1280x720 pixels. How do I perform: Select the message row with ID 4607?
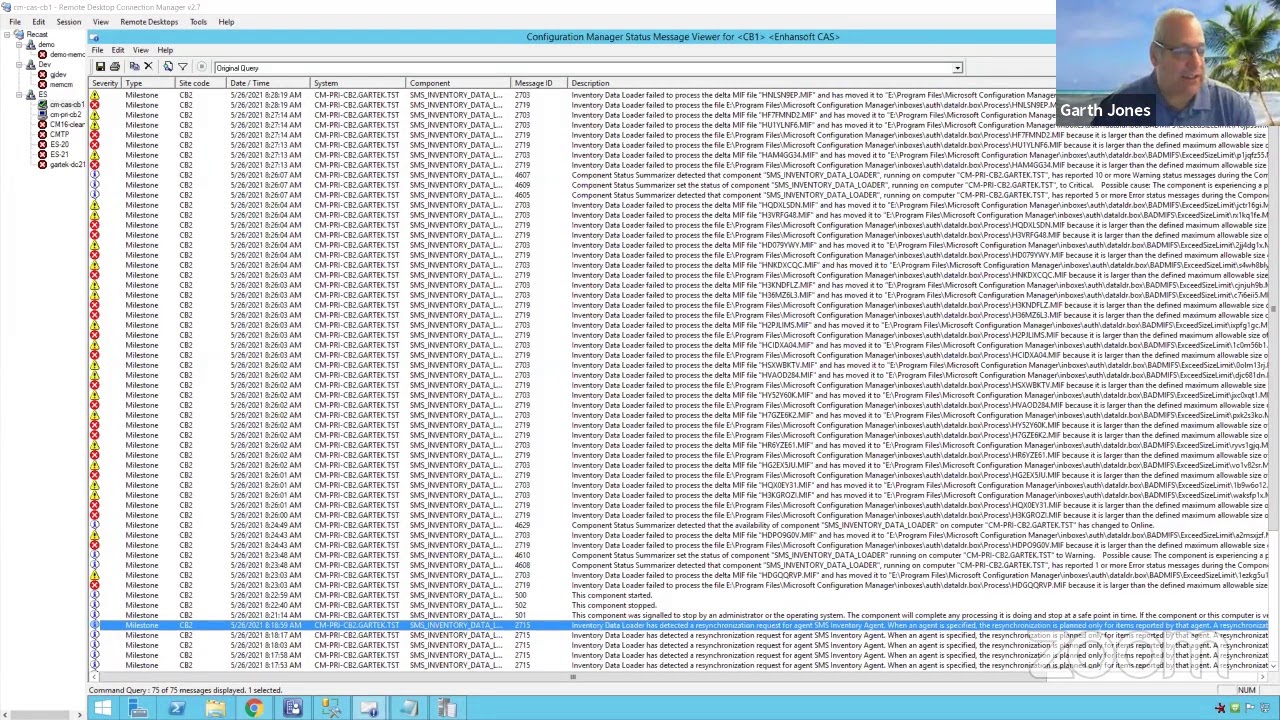pyautogui.click(x=679, y=175)
